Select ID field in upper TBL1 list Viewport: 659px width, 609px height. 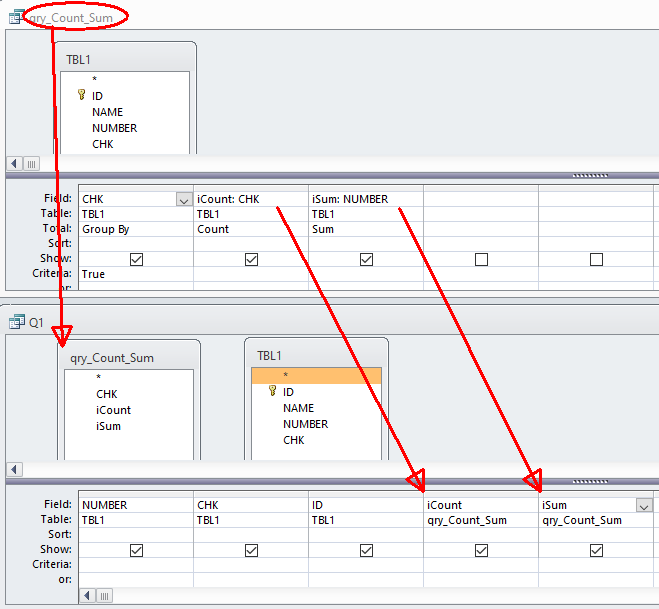(x=125, y=96)
